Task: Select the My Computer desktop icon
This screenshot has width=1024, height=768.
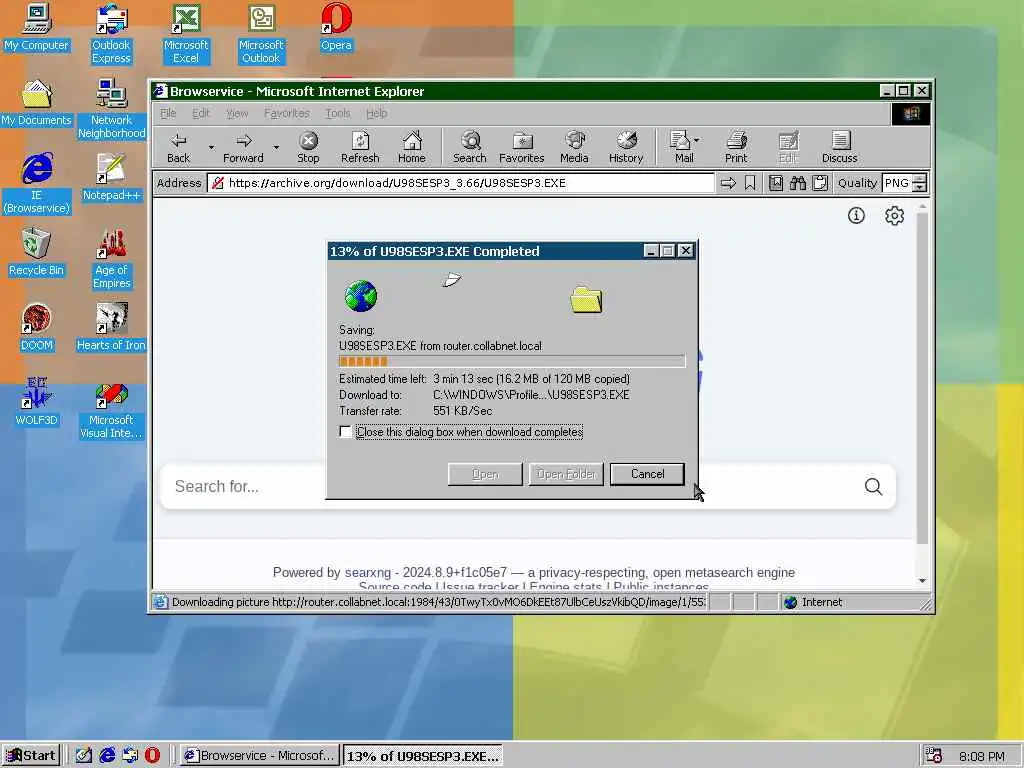Action: pos(37,27)
